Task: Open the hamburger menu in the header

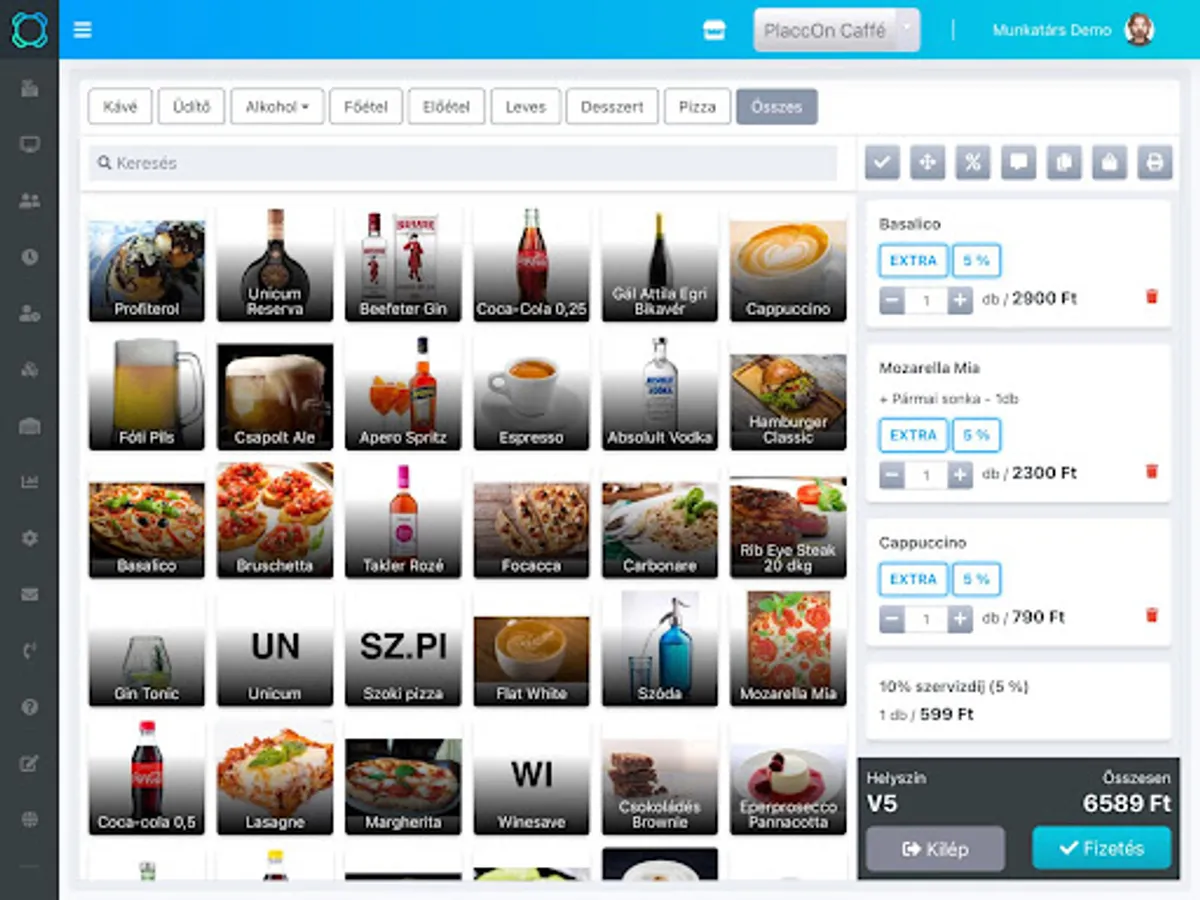Action: [x=83, y=30]
